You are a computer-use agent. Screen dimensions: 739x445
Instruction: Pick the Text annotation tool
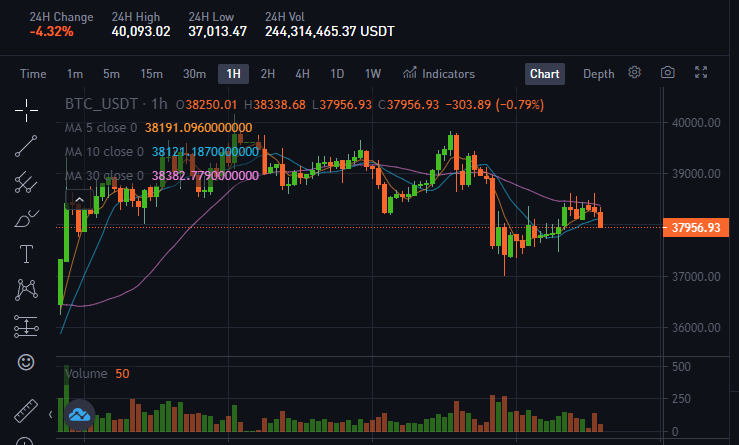coord(26,254)
